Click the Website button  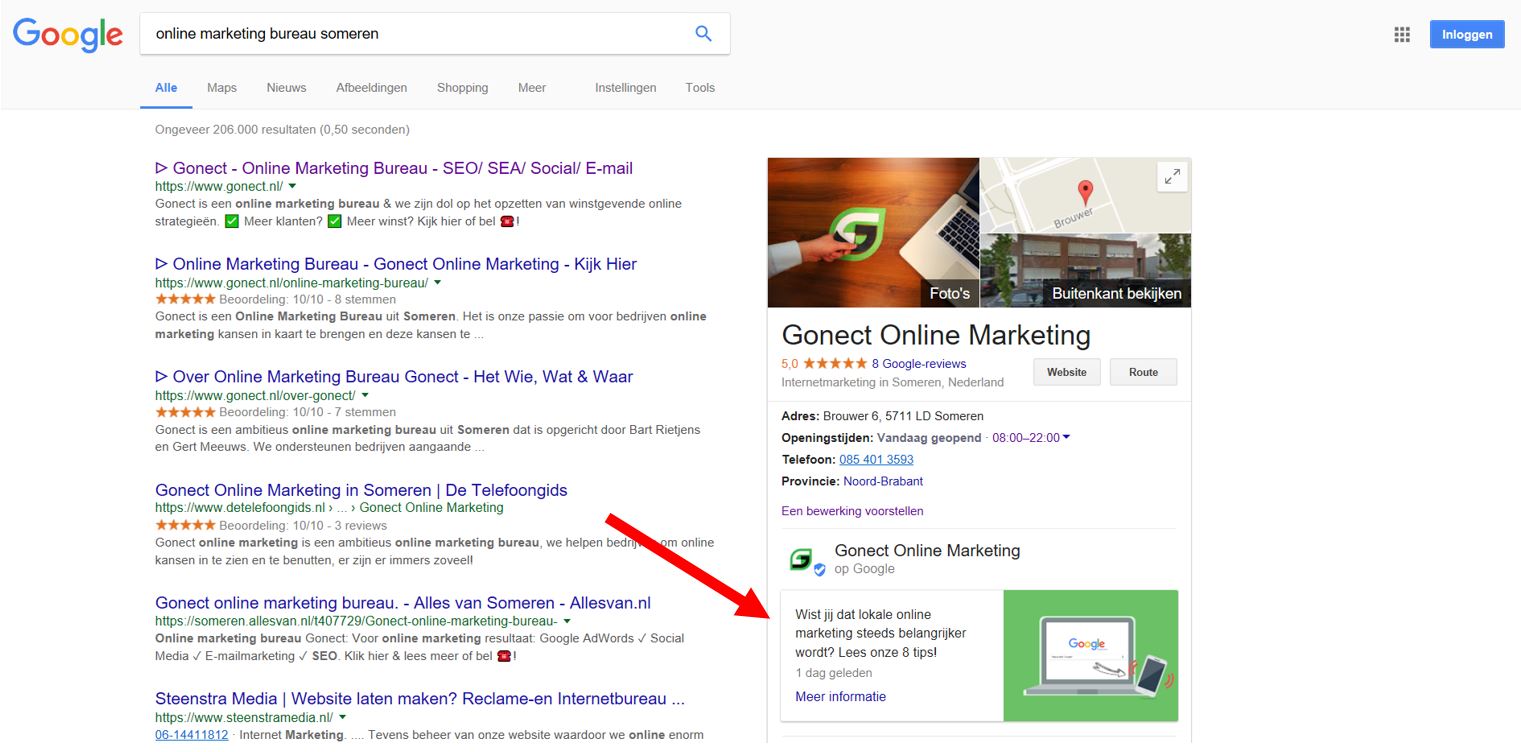[1066, 372]
